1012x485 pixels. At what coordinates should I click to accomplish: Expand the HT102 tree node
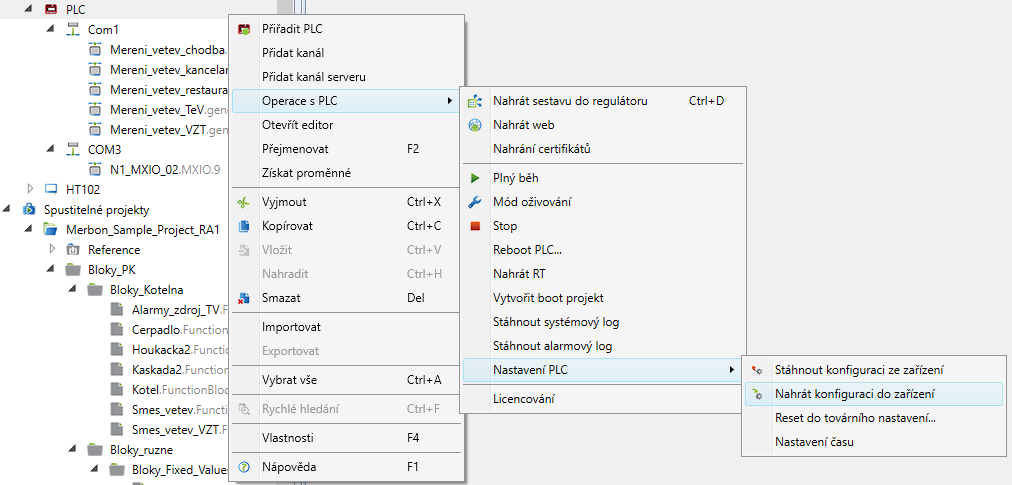click(30, 189)
